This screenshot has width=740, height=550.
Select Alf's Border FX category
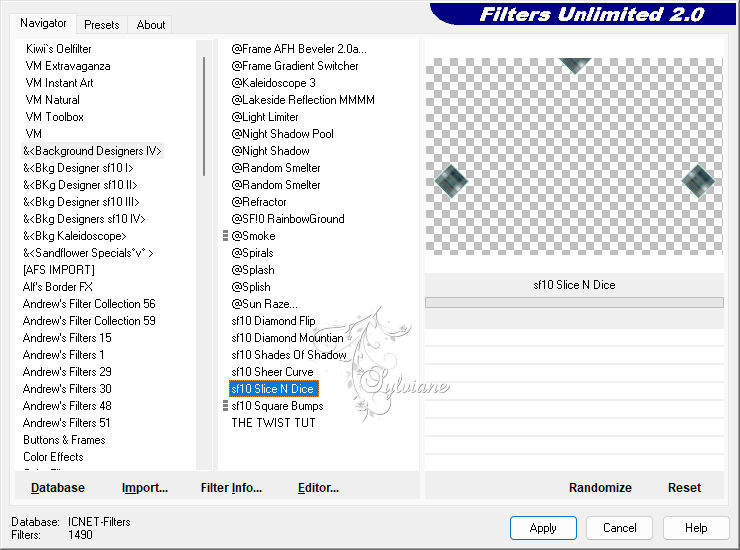(x=58, y=287)
